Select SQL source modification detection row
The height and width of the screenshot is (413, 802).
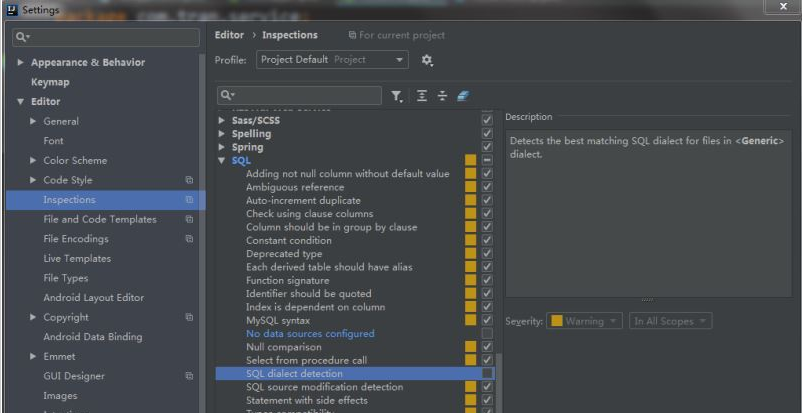point(355,387)
